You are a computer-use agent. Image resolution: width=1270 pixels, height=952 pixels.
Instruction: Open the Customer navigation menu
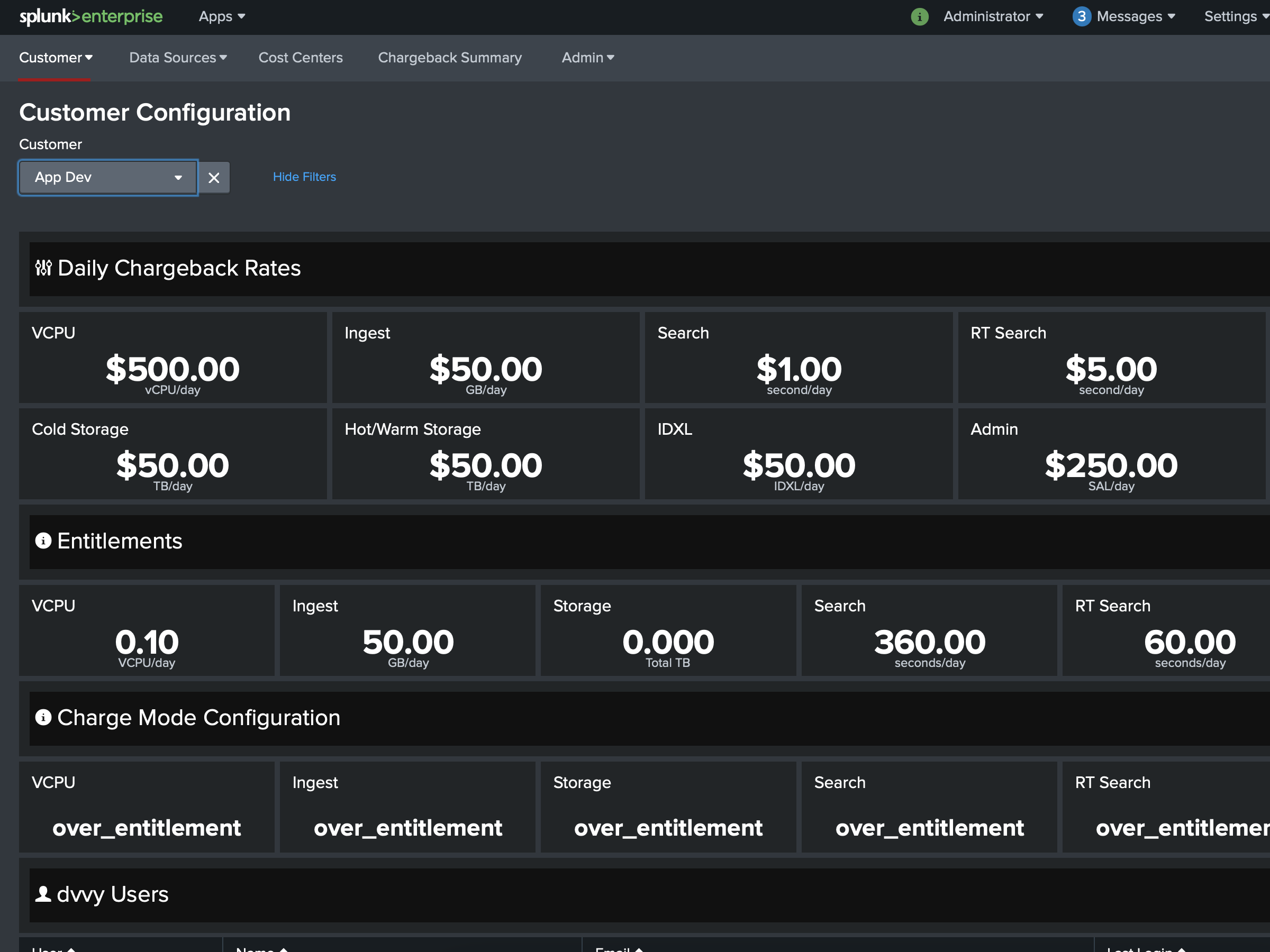click(x=56, y=58)
